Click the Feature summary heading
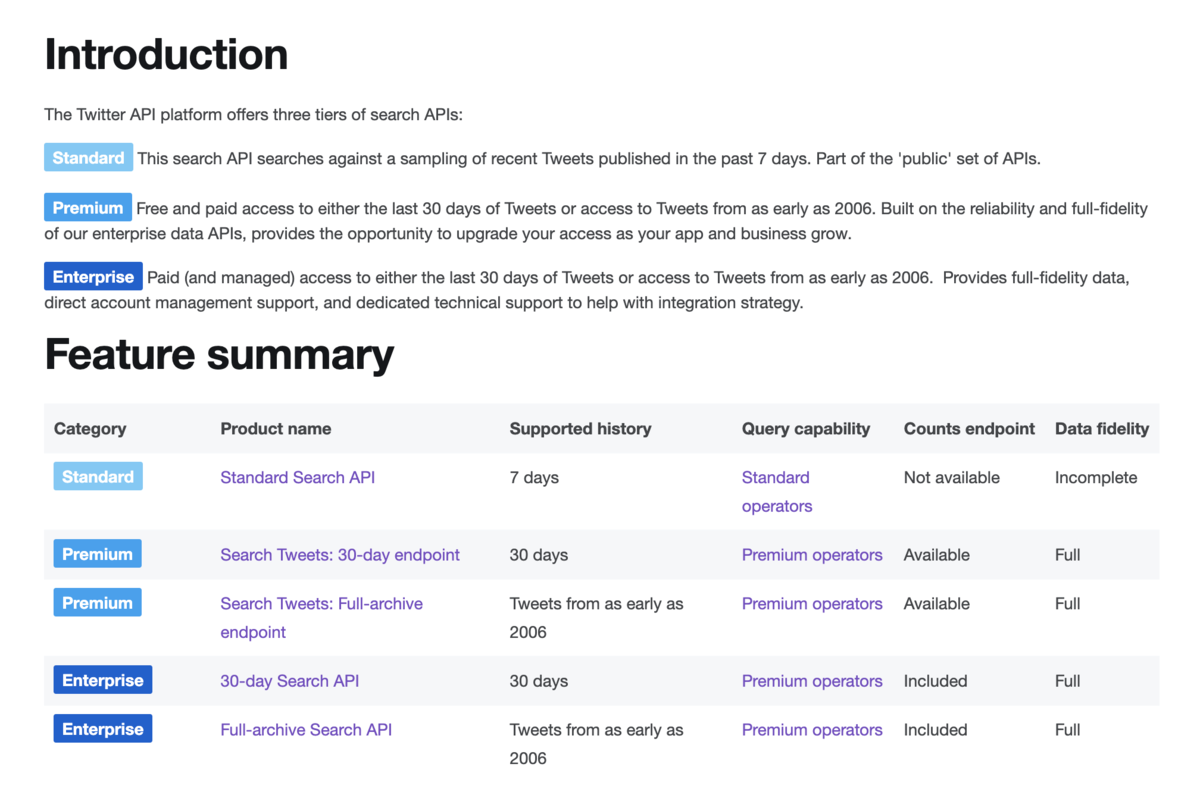 click(x=219, y=354)
